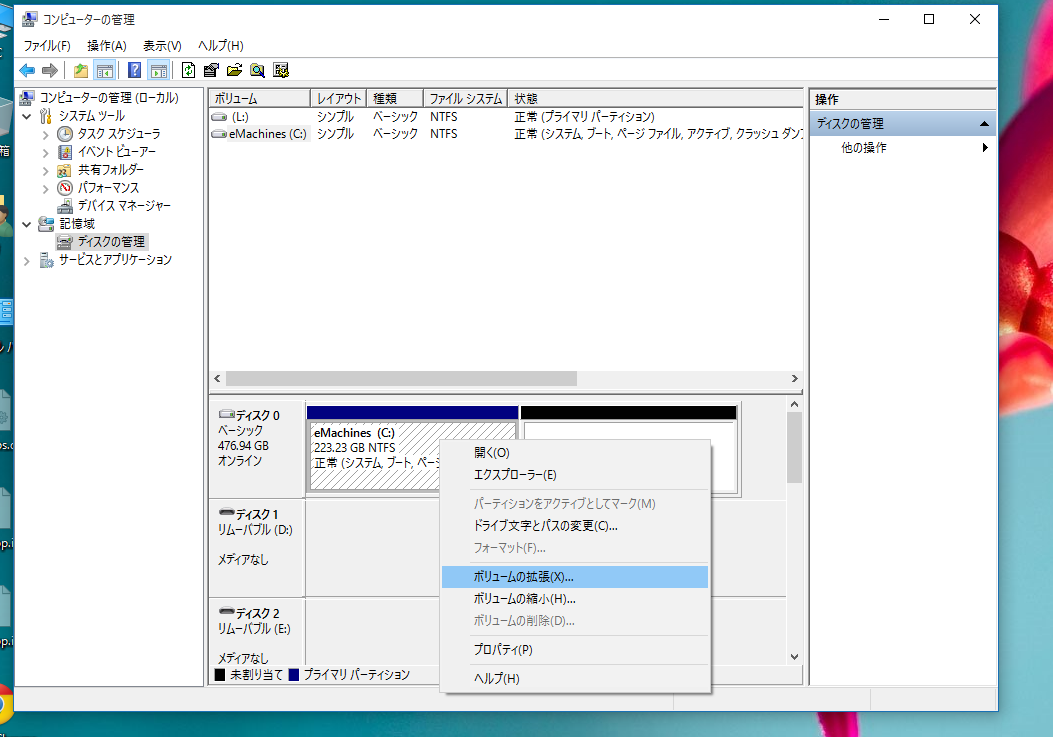
Task: Click the サービスとアプリケーション icon
Action: pos(46,260)
